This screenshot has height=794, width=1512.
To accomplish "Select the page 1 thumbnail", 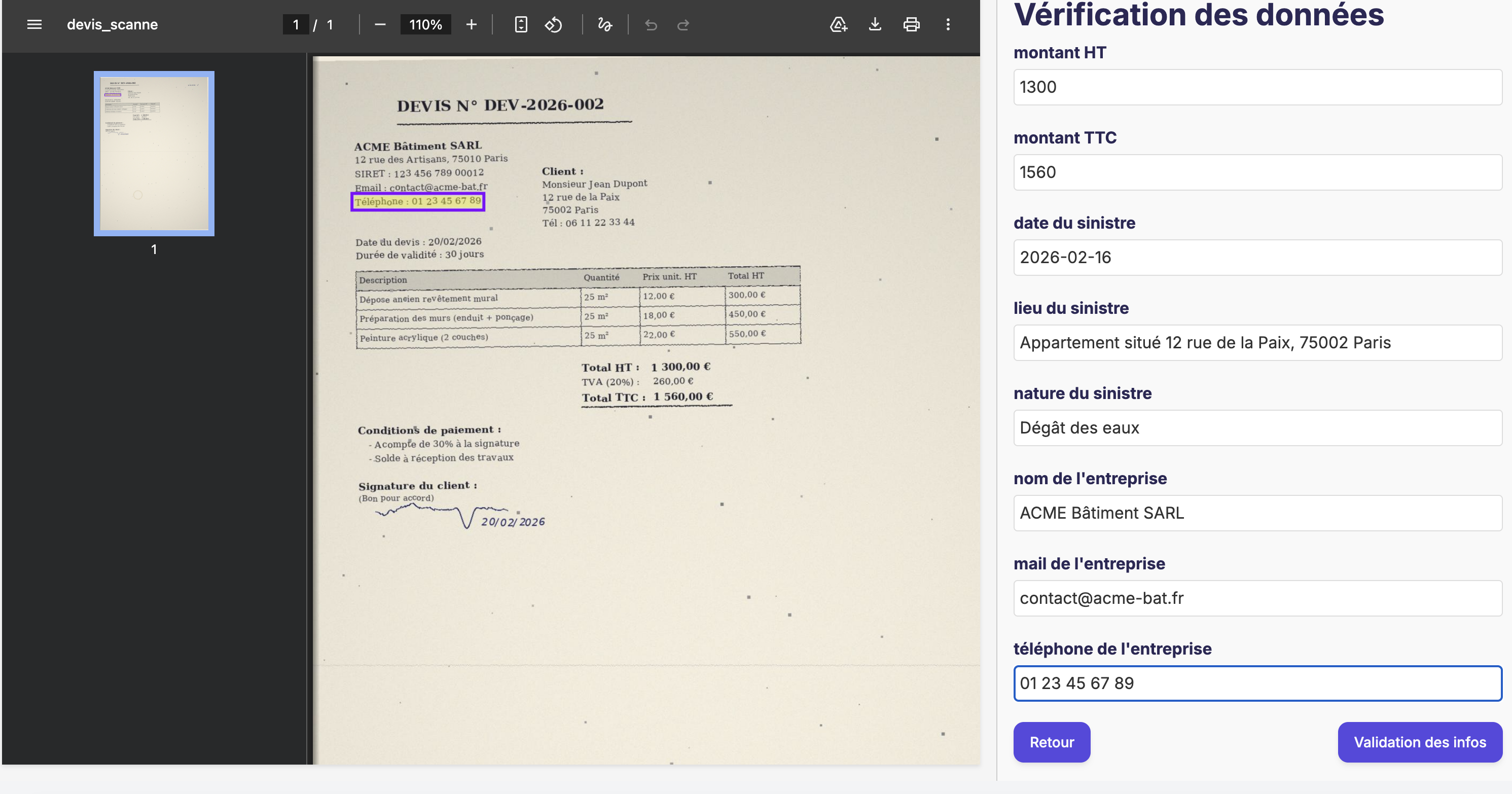I will point(154,154).
